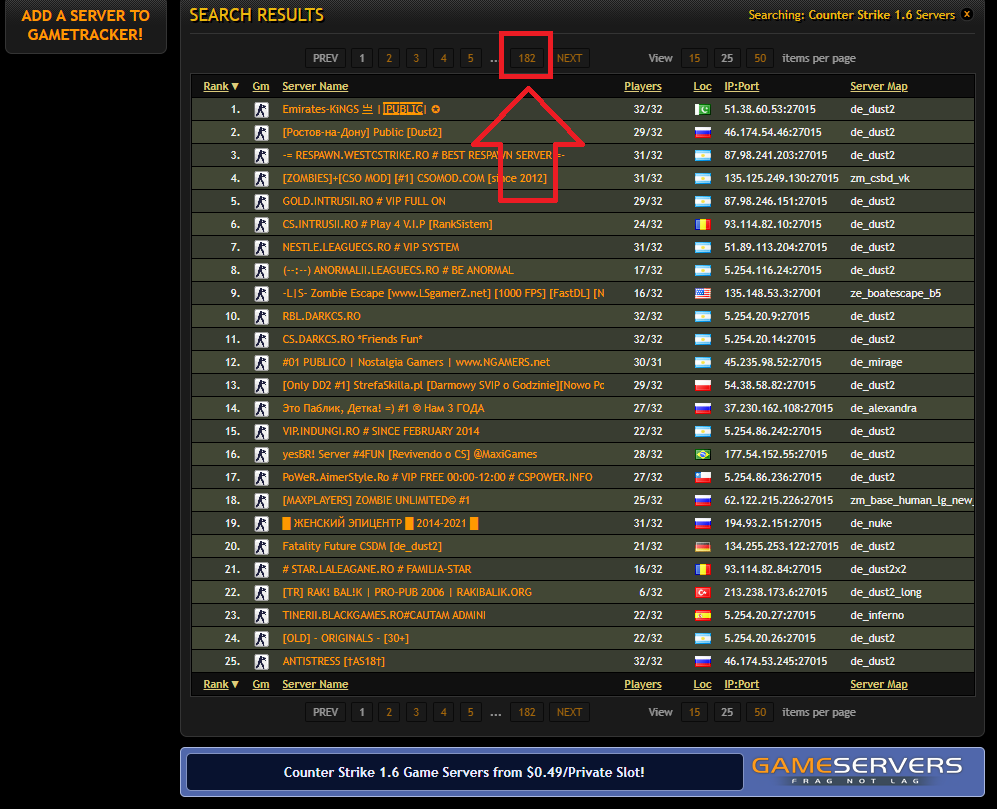Viewport: 997px width, 809px height.
Task: Click the Russian flag for 46.174.54.46:27015
Action: 703,132
